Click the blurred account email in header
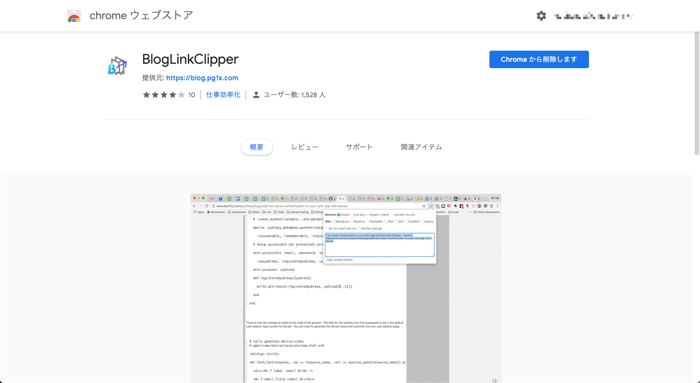The width and height of the screenshot is (700, 383). coord(593,17)
